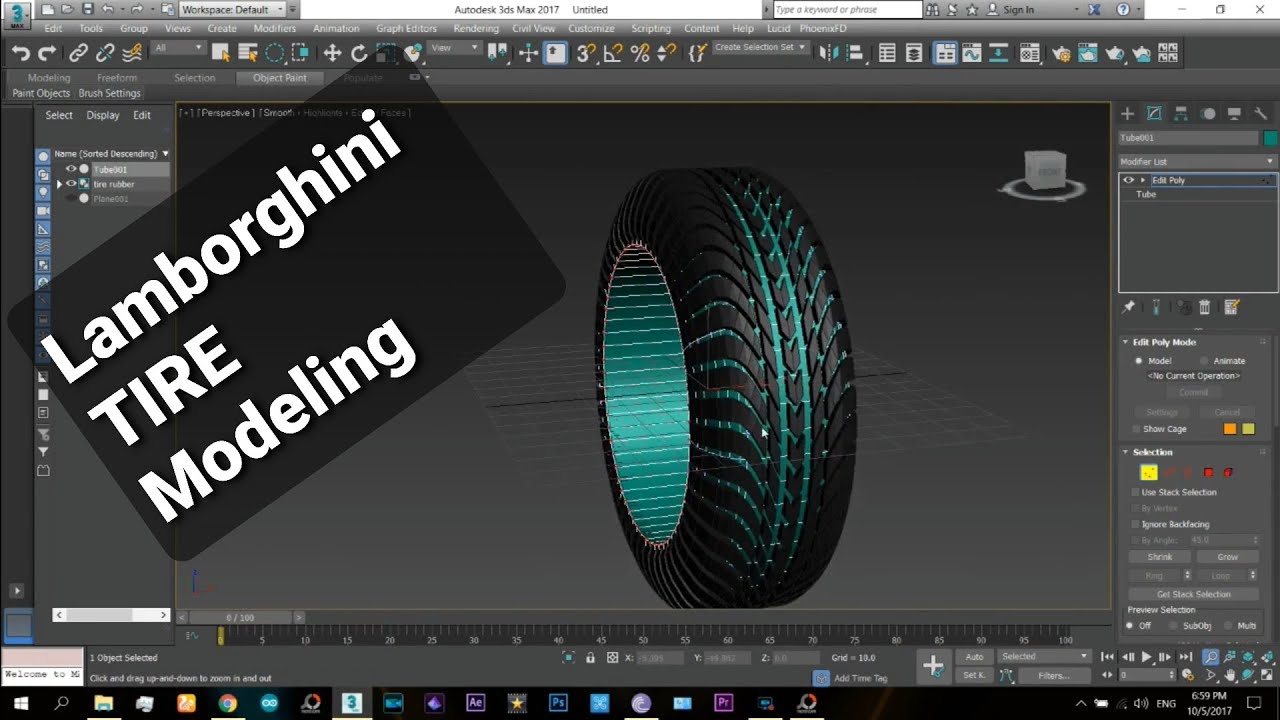Toggle Edit Poly modifier eye icon

coord(1129,180)
